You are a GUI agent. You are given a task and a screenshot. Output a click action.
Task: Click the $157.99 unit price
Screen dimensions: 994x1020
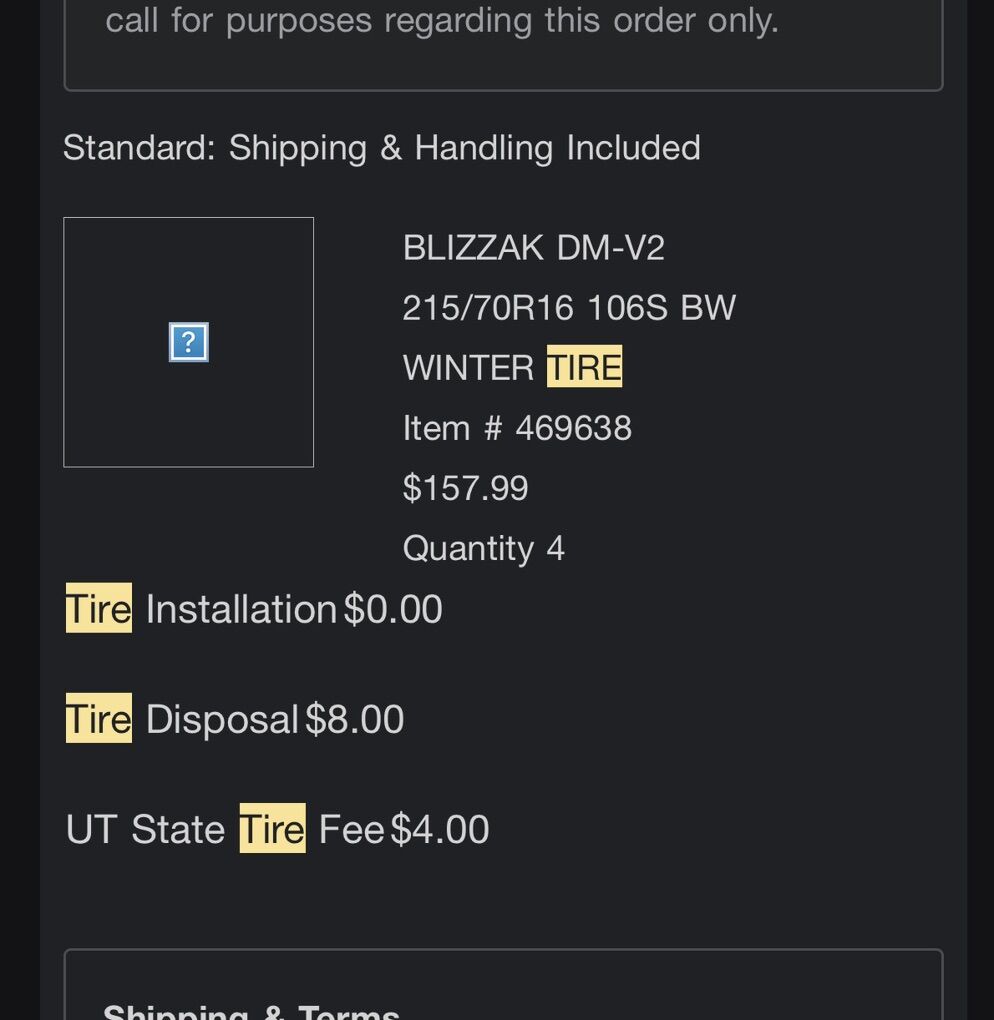[x=465, y=488]
